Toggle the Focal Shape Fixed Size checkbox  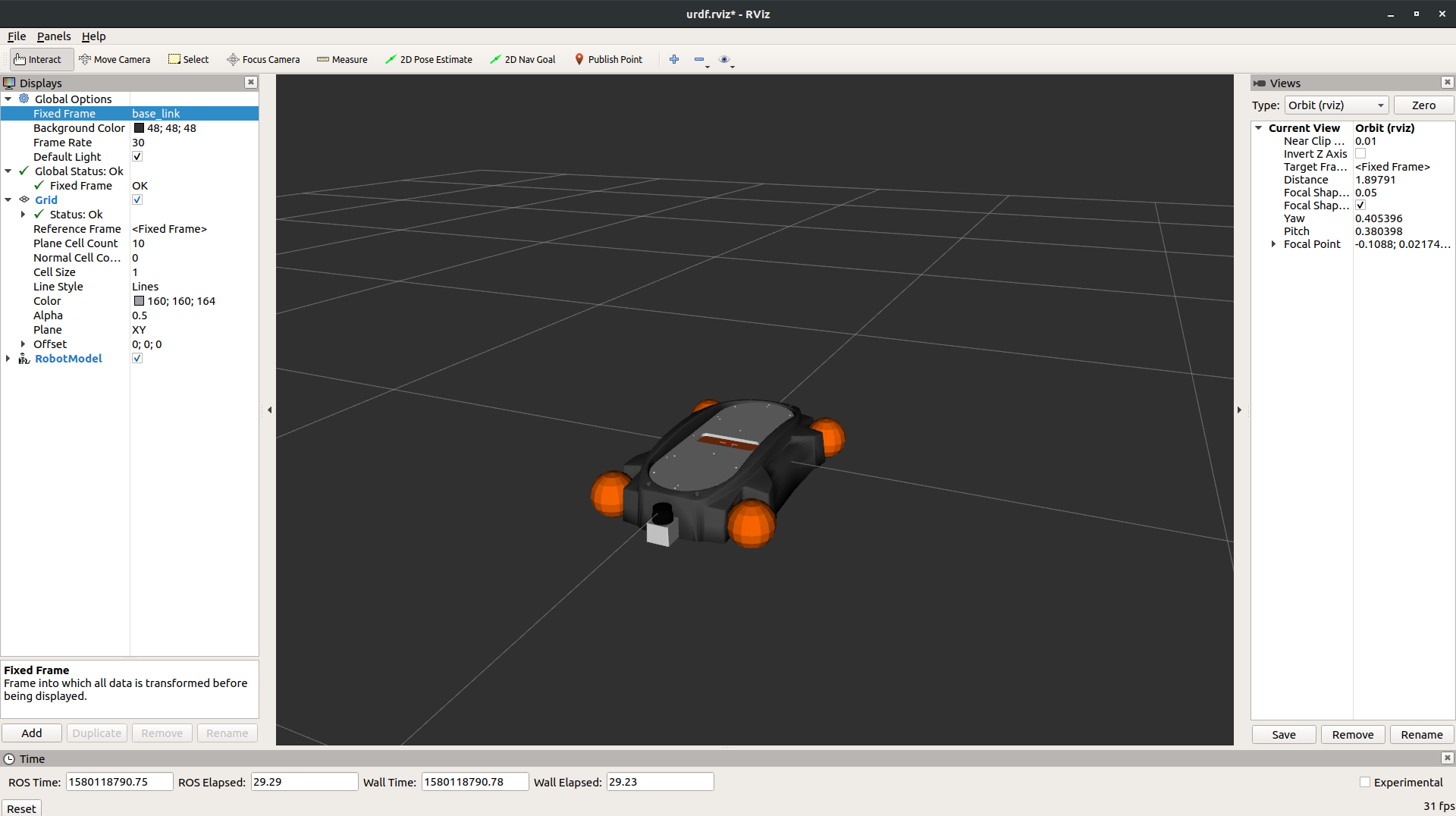click(x=1360, y=205)
